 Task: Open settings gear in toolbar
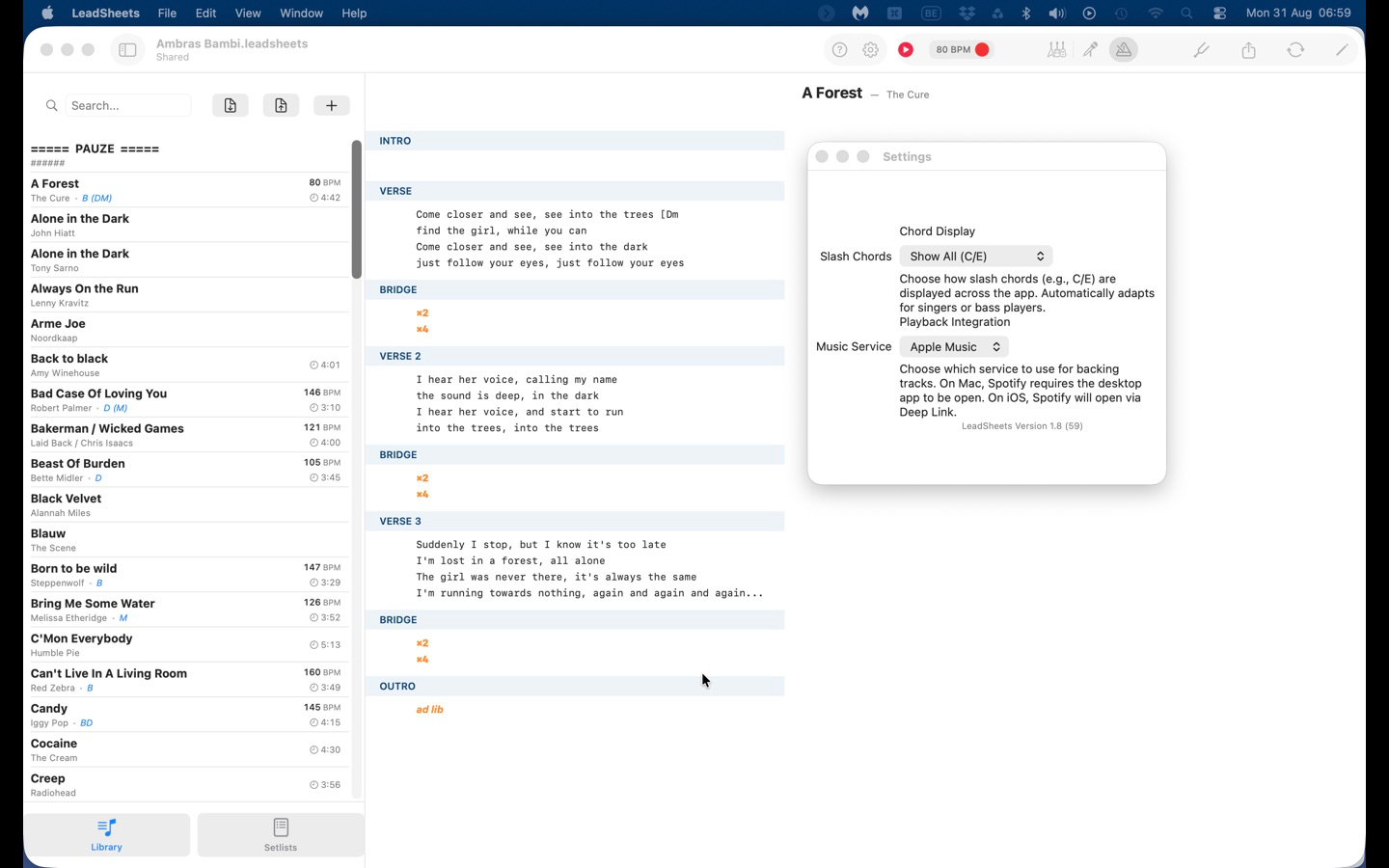coord(871,50)
